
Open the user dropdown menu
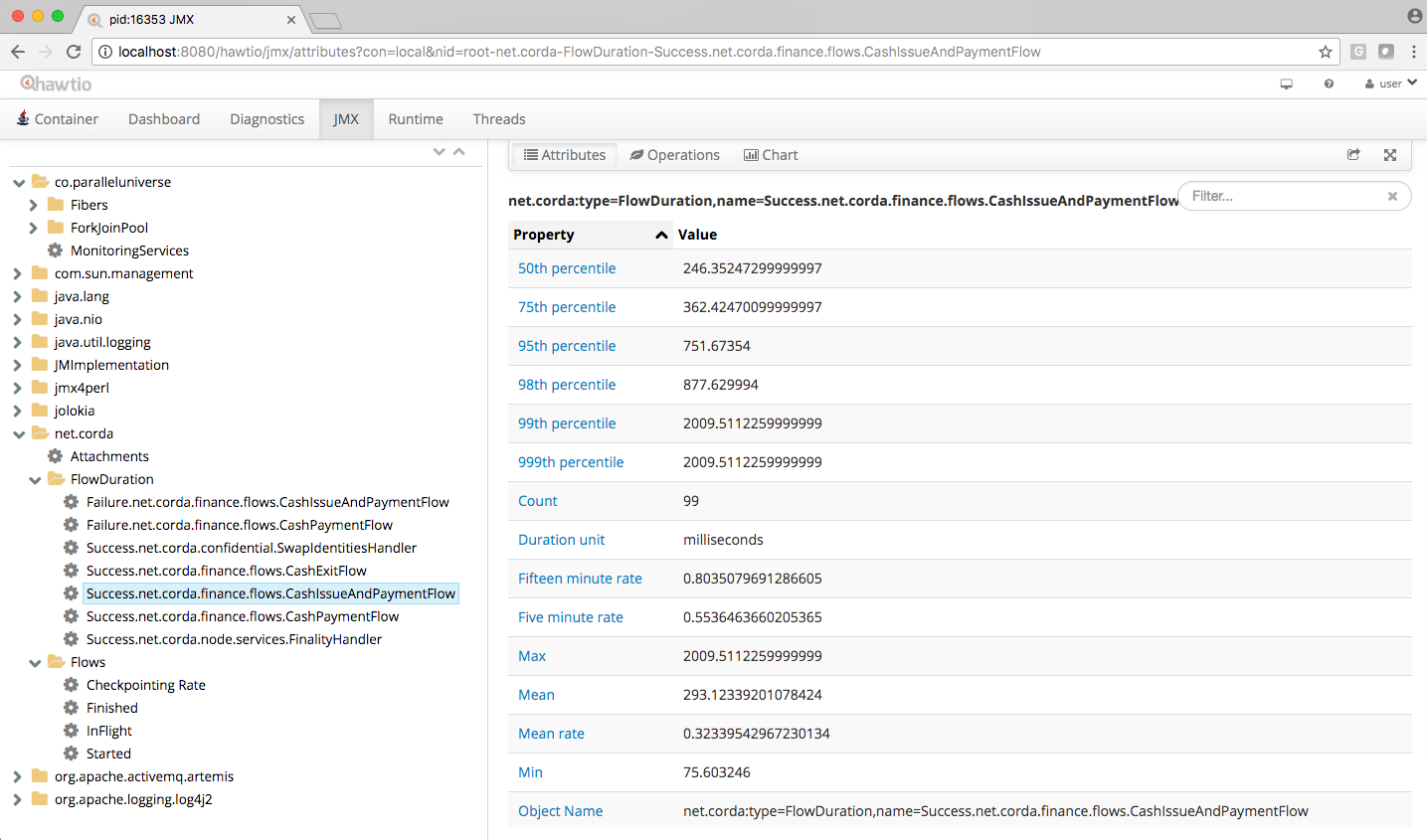pyautogui.click(x=1391, y=84)
